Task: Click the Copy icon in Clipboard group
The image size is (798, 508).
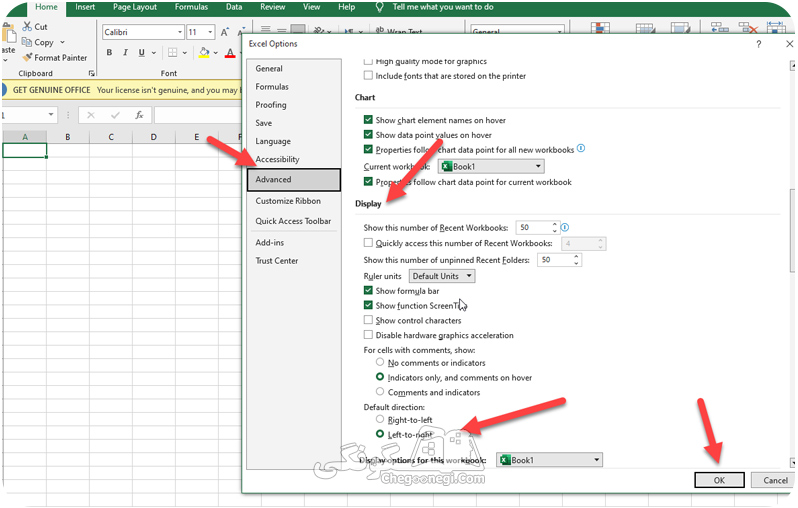Action: click(x=26, y=42)
